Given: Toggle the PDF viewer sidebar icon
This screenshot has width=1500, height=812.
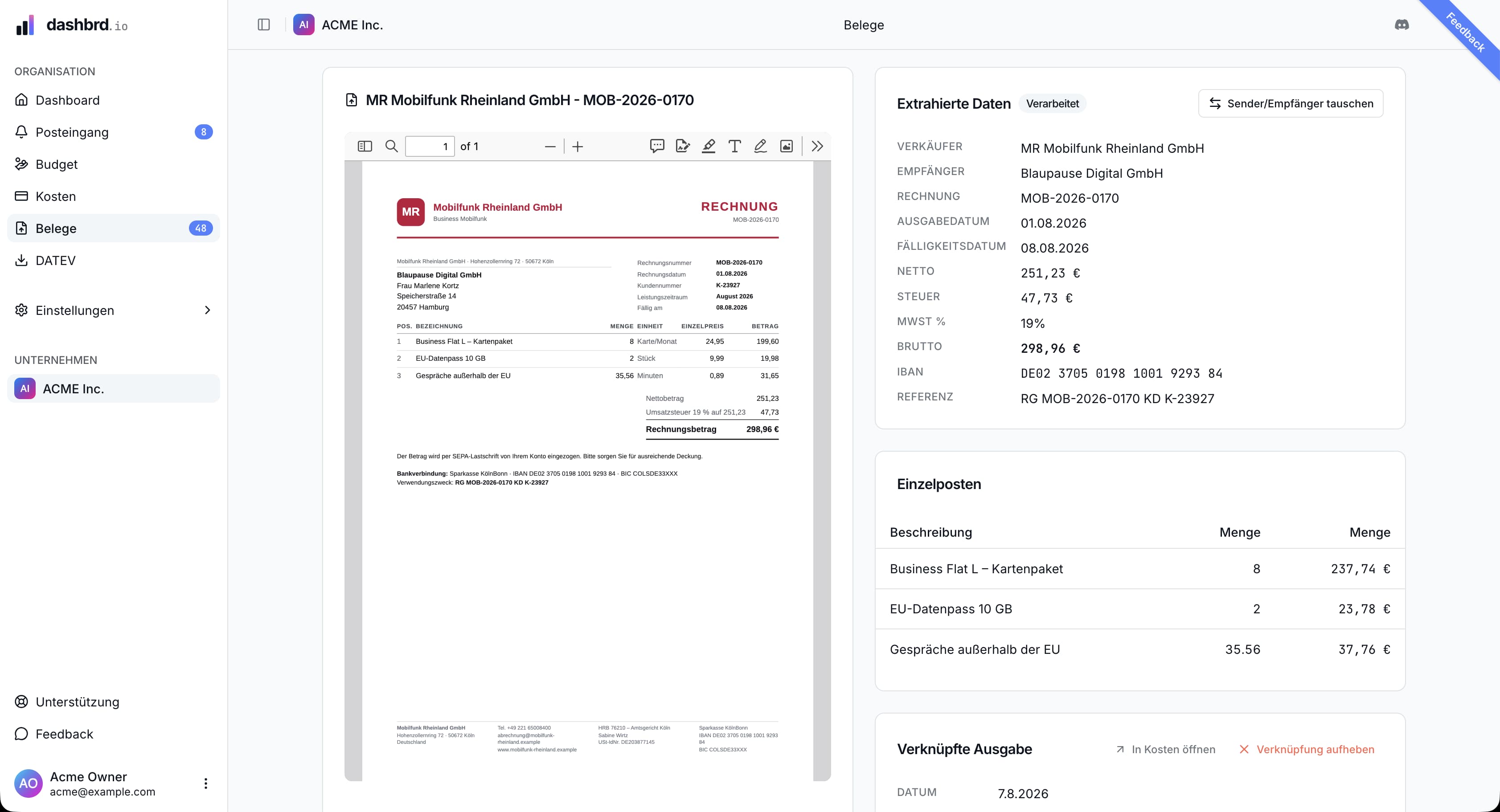Looking at the screenshot, I should 365,146.
